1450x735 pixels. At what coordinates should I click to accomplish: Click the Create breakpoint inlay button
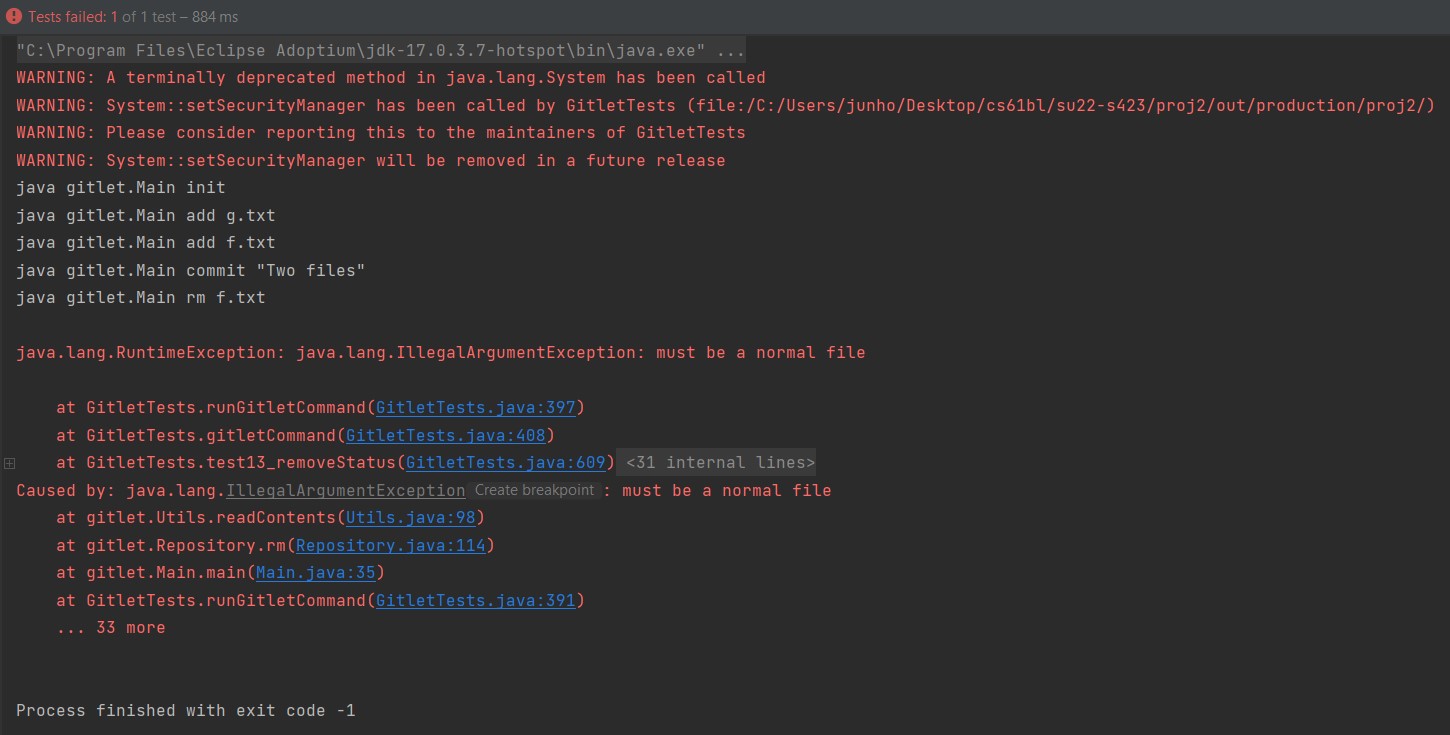pyautogui.click(x=534, y=491)
